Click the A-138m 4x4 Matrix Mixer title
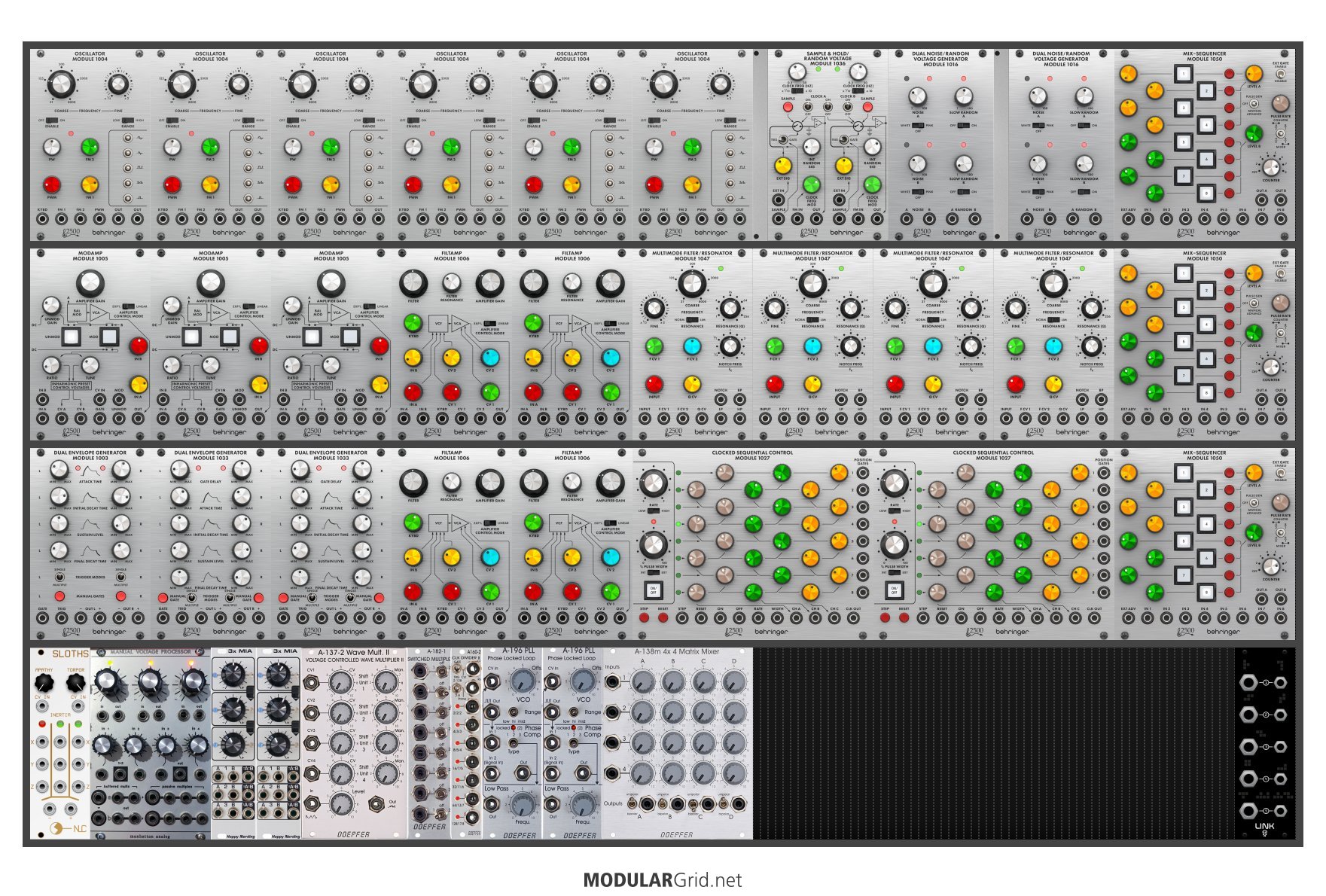 (x=677, y=652)
